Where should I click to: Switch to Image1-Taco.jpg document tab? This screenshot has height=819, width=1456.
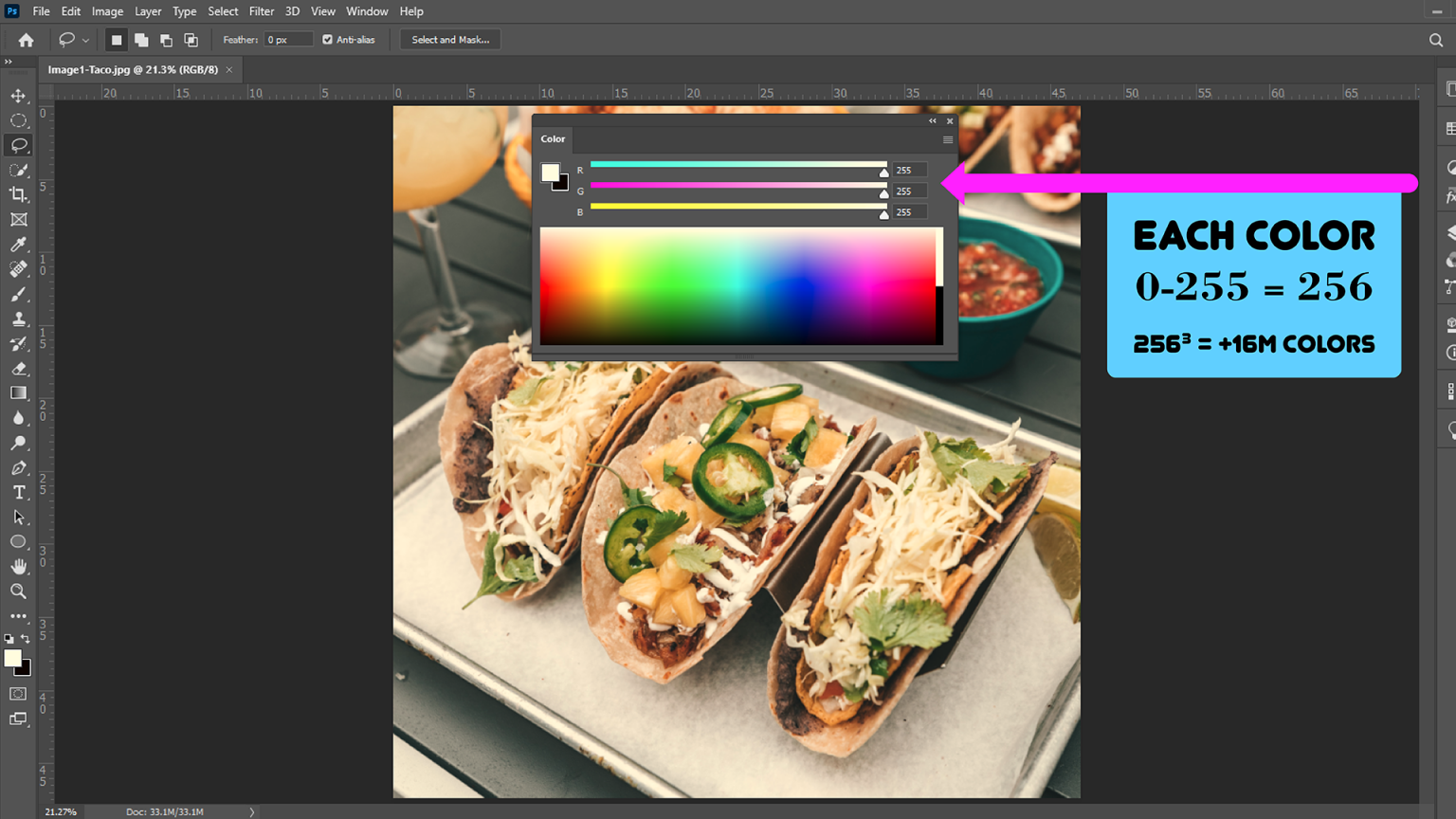[133, 69]
